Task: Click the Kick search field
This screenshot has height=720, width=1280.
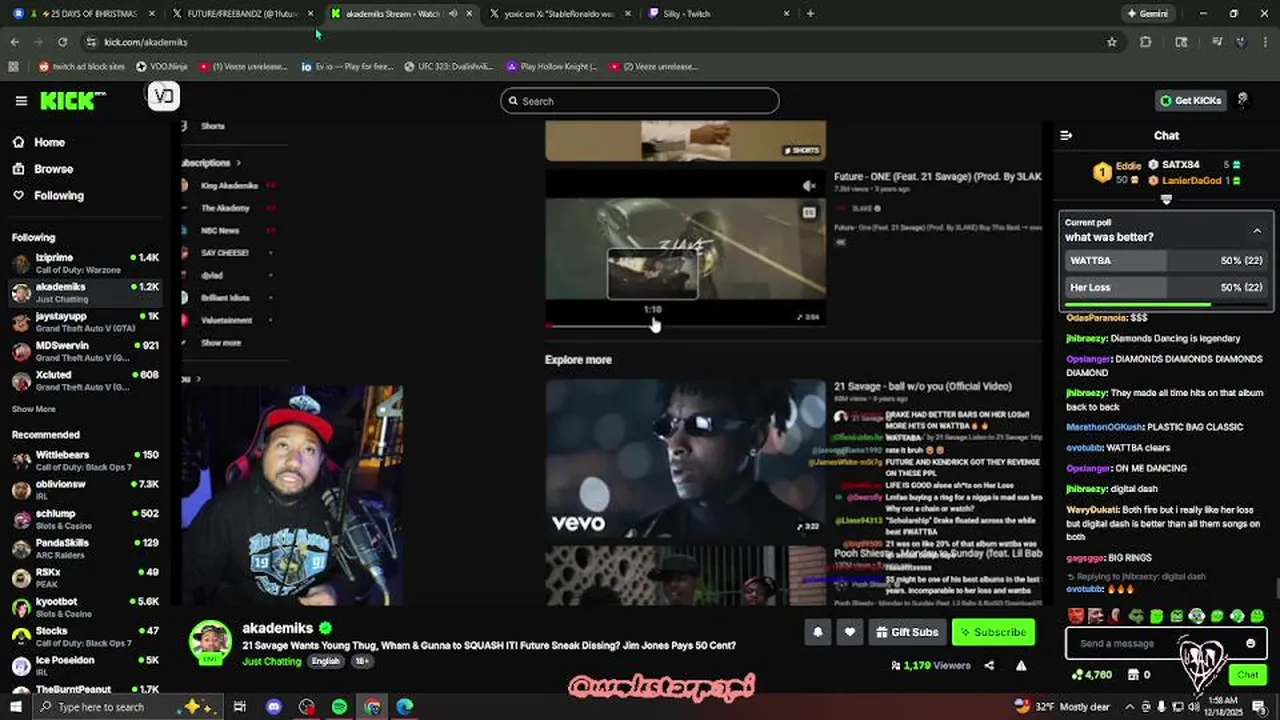Action: click(x=640, y=101)
